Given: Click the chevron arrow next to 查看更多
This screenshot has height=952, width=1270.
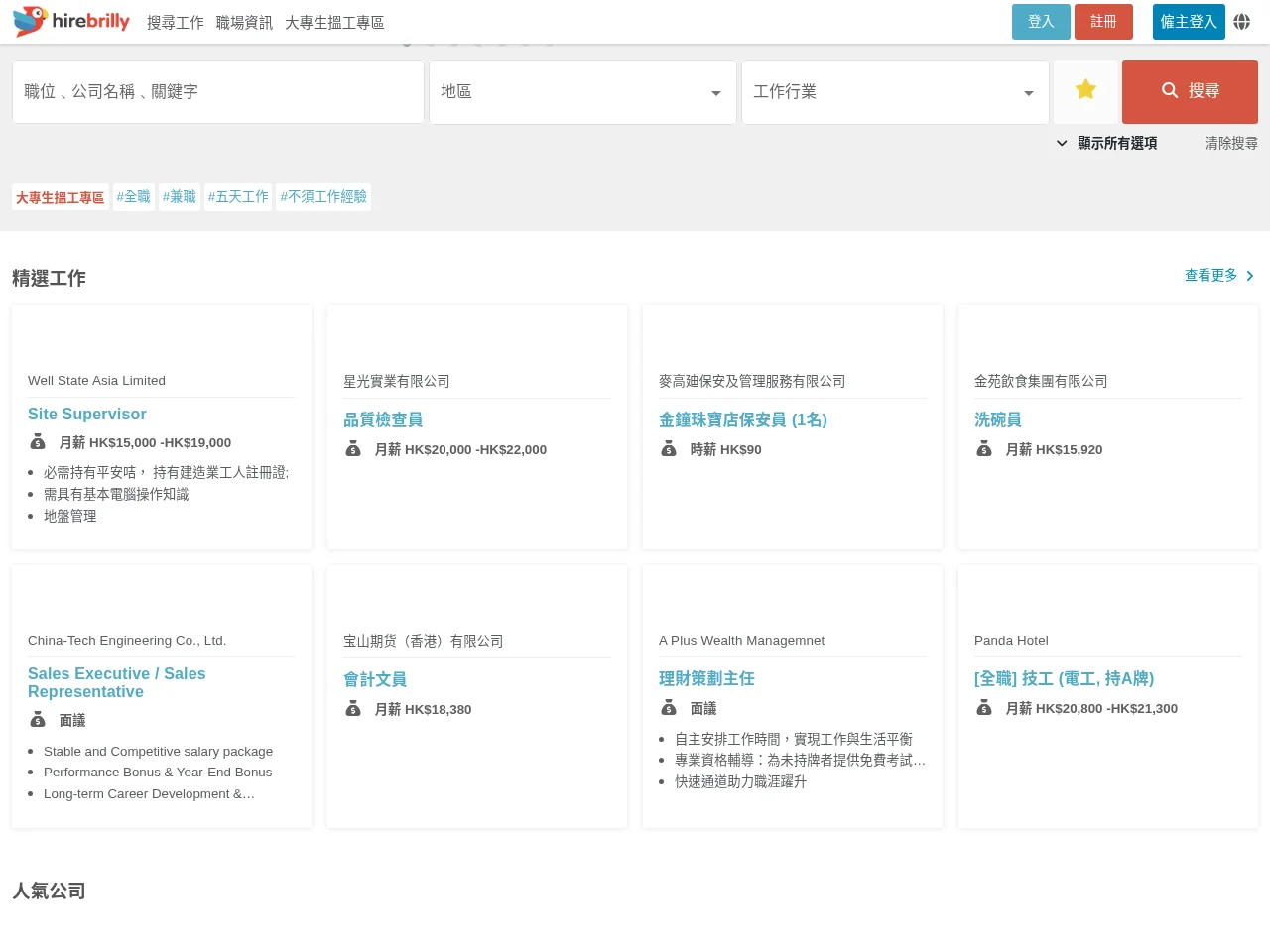Looking at the screenshot, I should [1250, 276].
